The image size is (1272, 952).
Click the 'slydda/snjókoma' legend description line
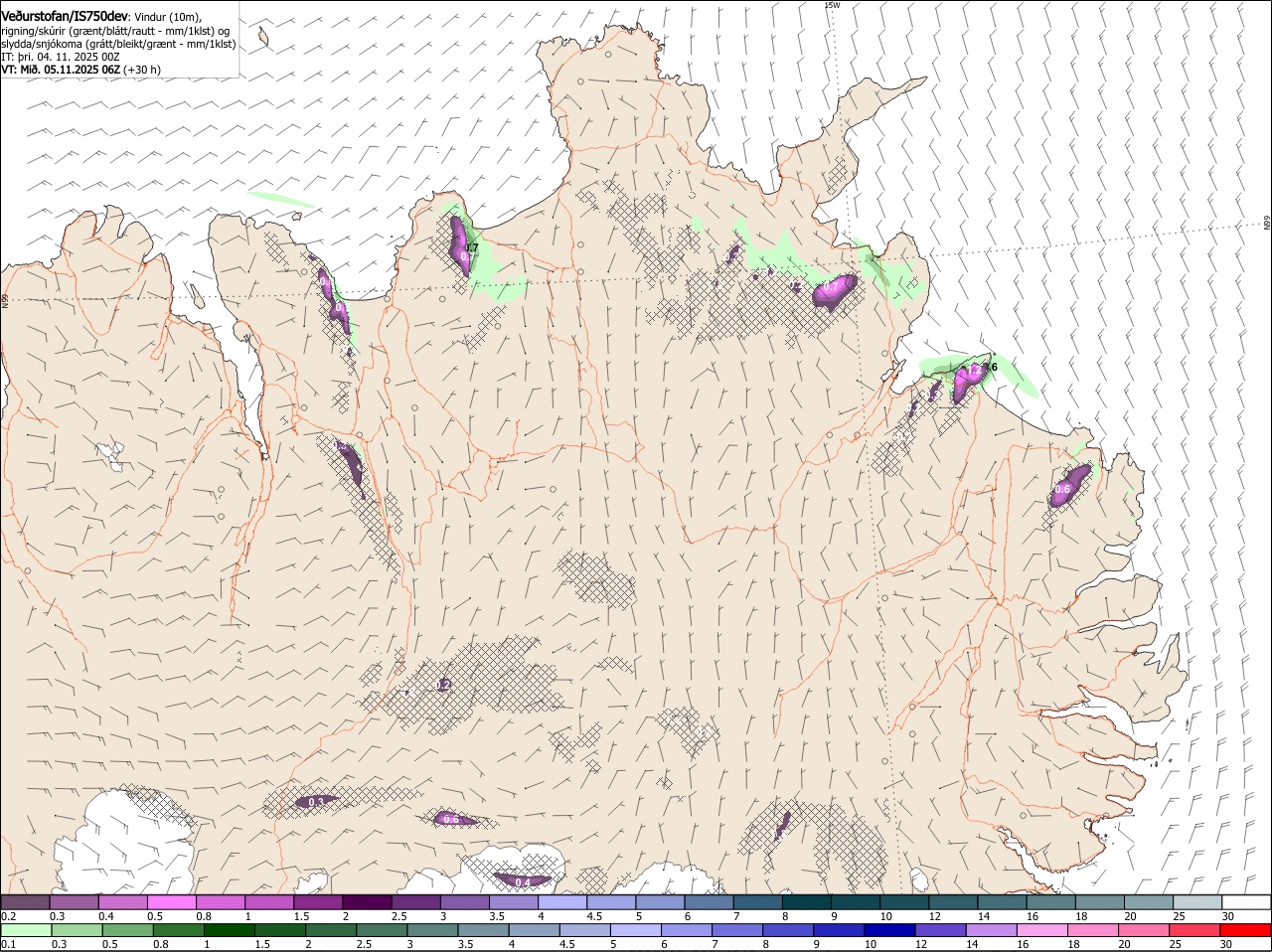pyautogui.click(x=118, y=44)
